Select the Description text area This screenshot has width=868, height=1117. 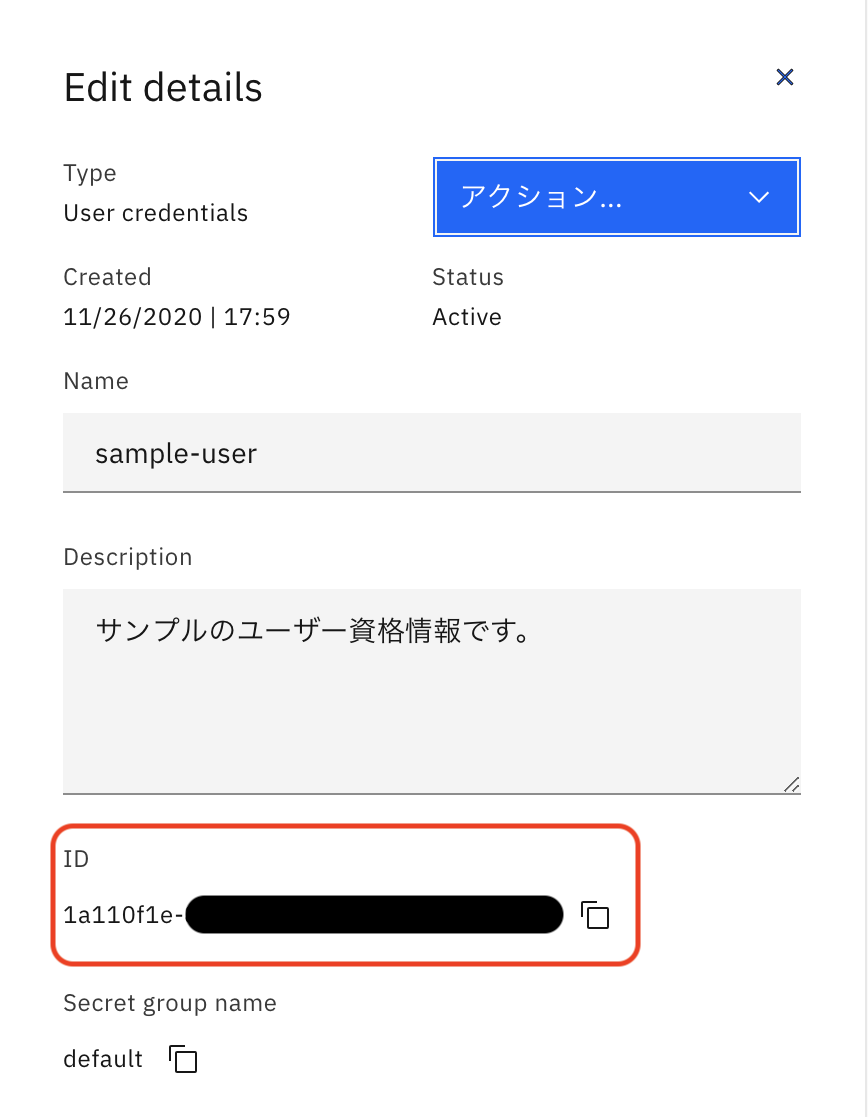tap(431, 690)
